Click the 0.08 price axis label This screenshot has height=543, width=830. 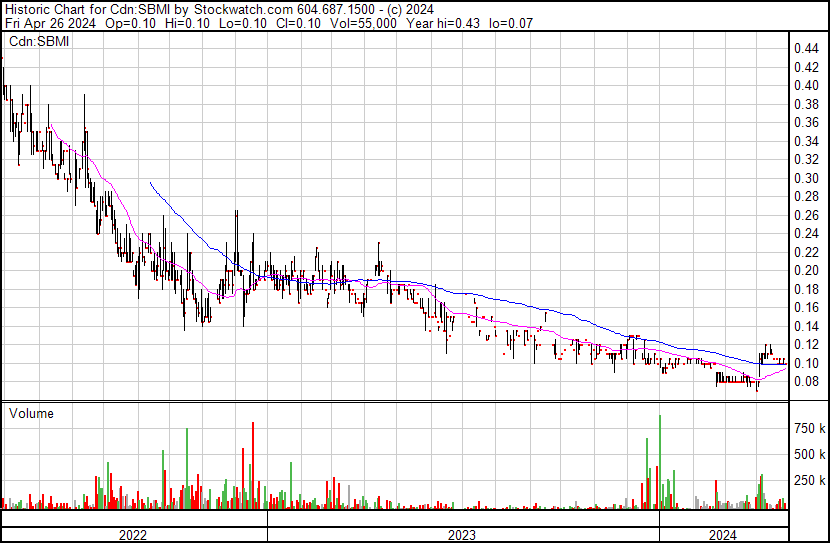[x=806, y=381]
